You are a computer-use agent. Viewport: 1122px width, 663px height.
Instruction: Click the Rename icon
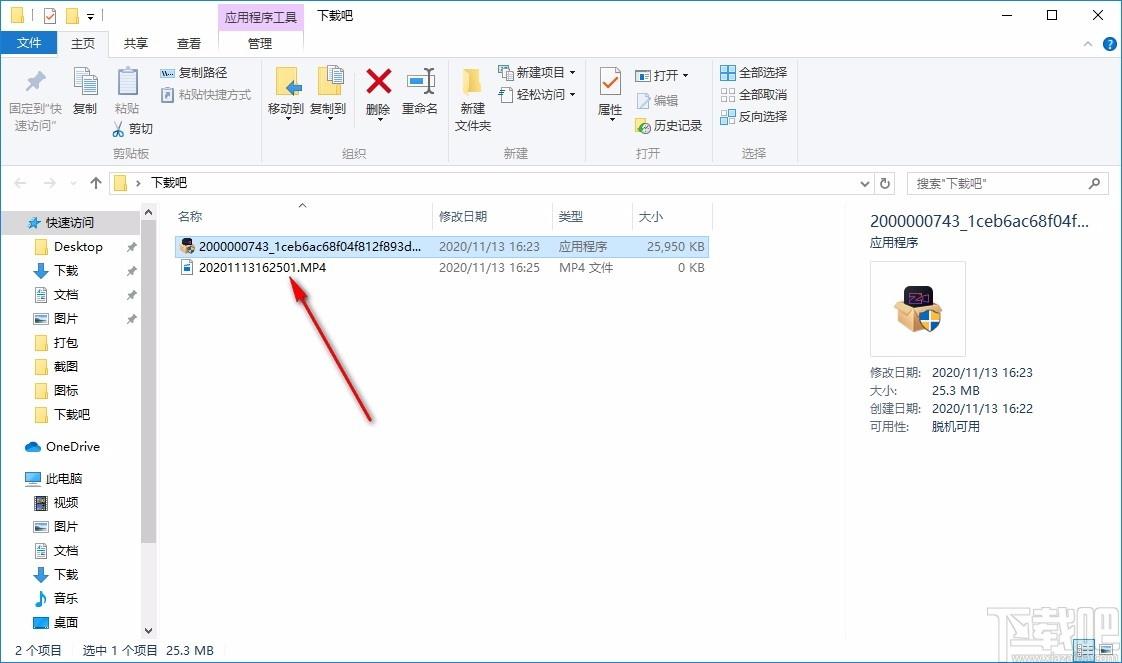pyautogui.click(x=421, y=81)
